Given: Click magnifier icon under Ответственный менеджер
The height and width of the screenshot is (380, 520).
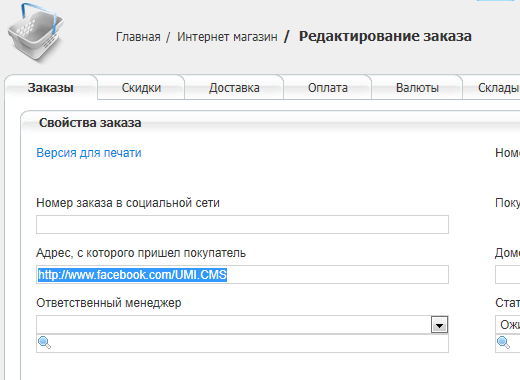Looking at the screenshot, I should [x=44, y=342].
